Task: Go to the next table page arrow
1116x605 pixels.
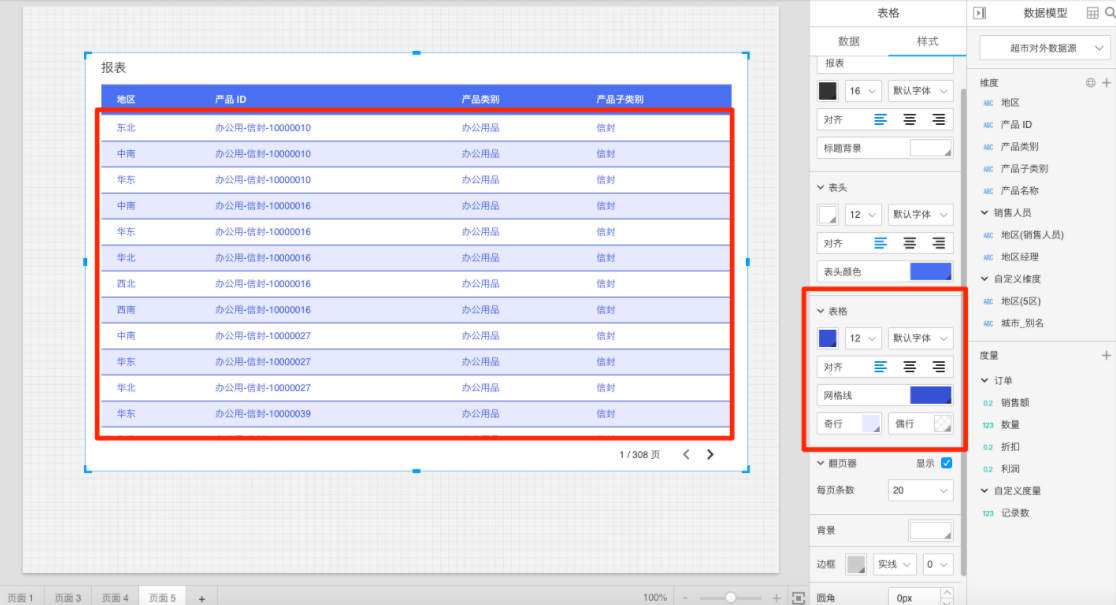Action: click(711, 454)
